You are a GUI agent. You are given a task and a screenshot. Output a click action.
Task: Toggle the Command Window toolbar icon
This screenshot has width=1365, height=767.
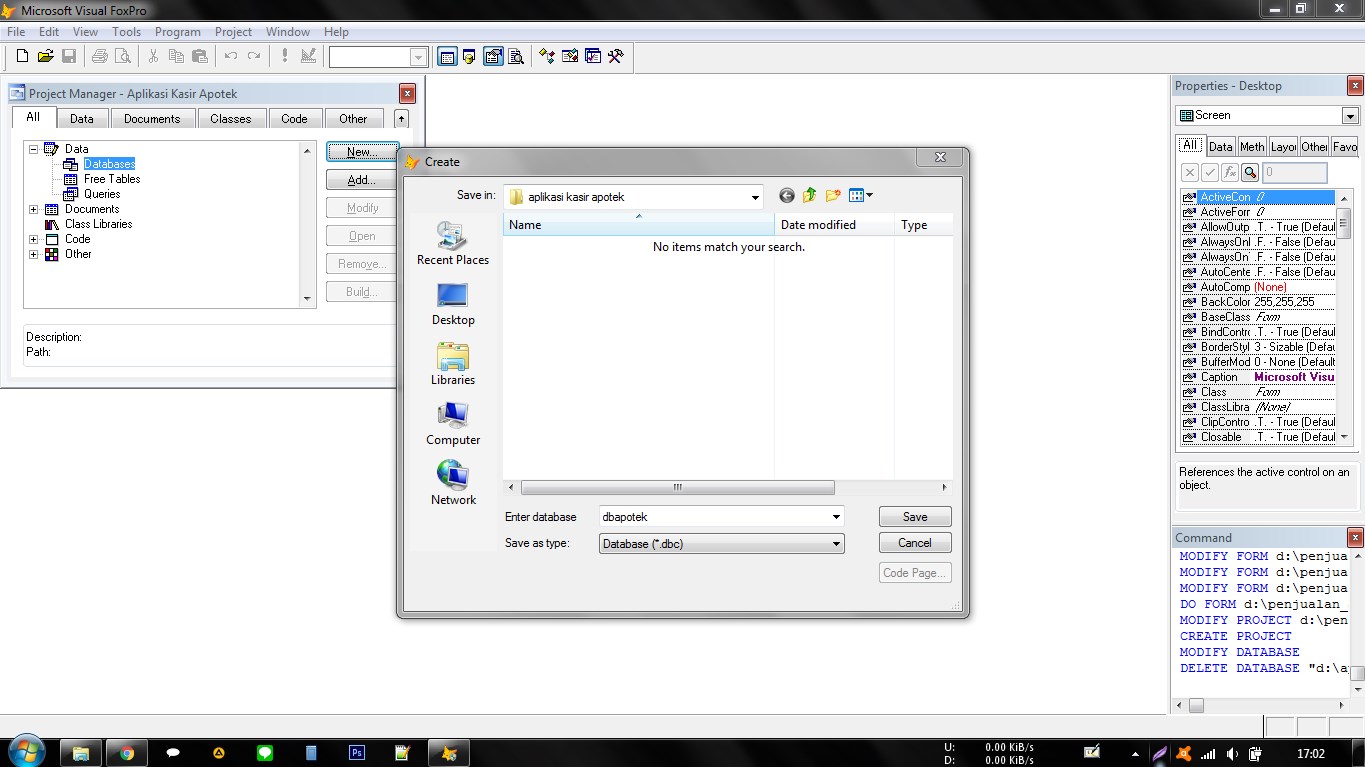pos(447,56)
